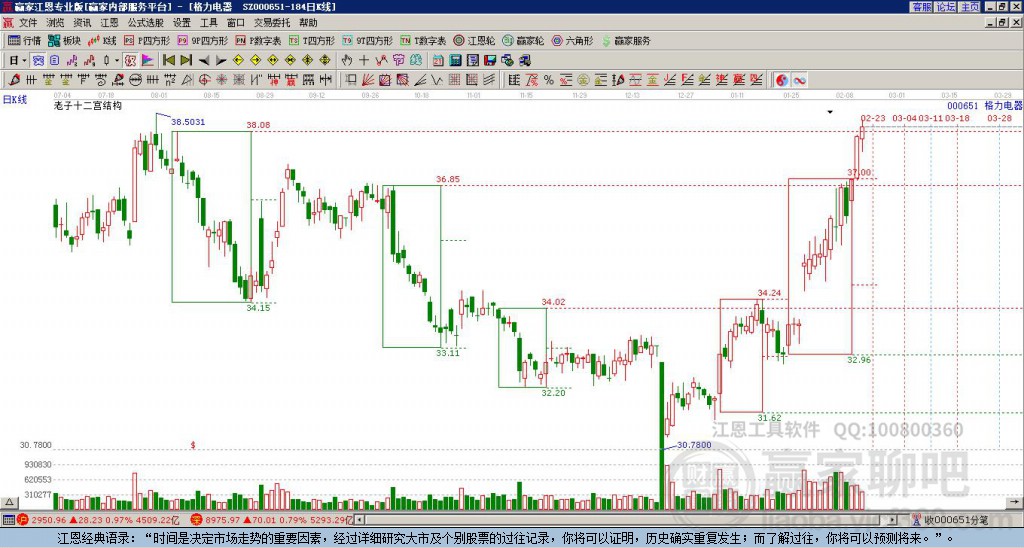Screen dimensions: 1024x548
Task: Select the red pen drawing tool
Action: coord(14,80)
